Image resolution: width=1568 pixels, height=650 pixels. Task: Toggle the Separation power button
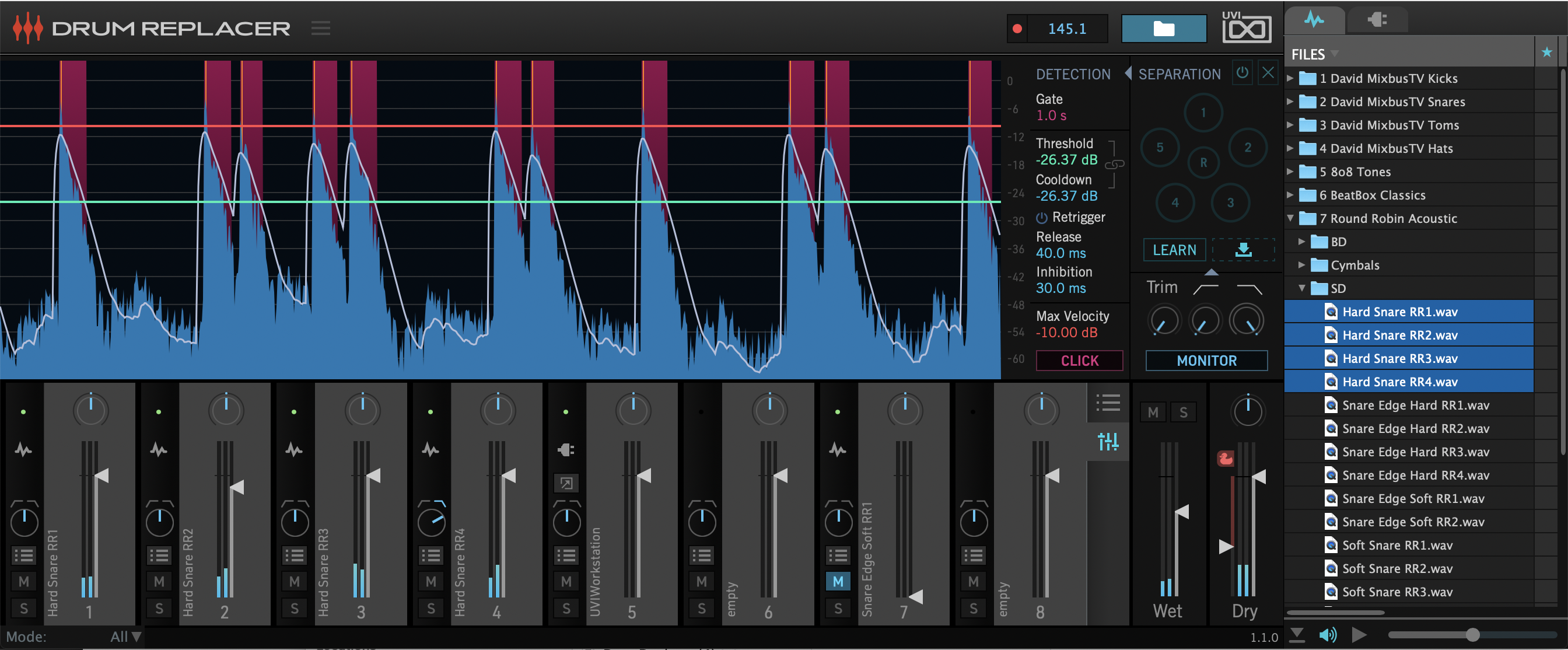(1242, 73)
